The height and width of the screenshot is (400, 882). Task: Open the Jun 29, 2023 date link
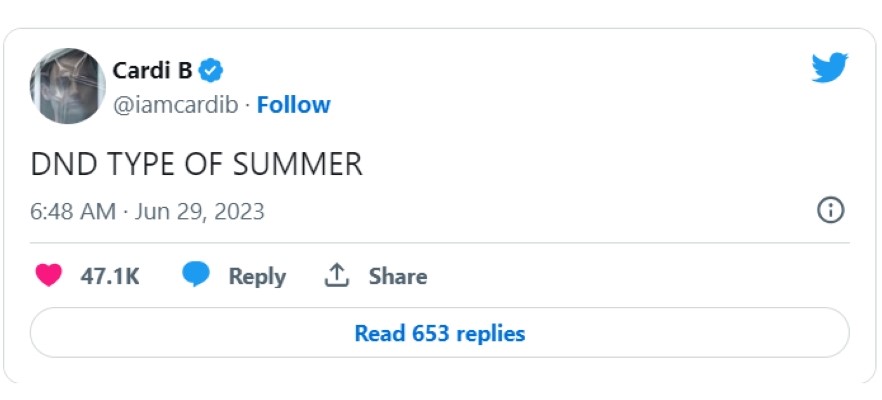pos(198,211)
